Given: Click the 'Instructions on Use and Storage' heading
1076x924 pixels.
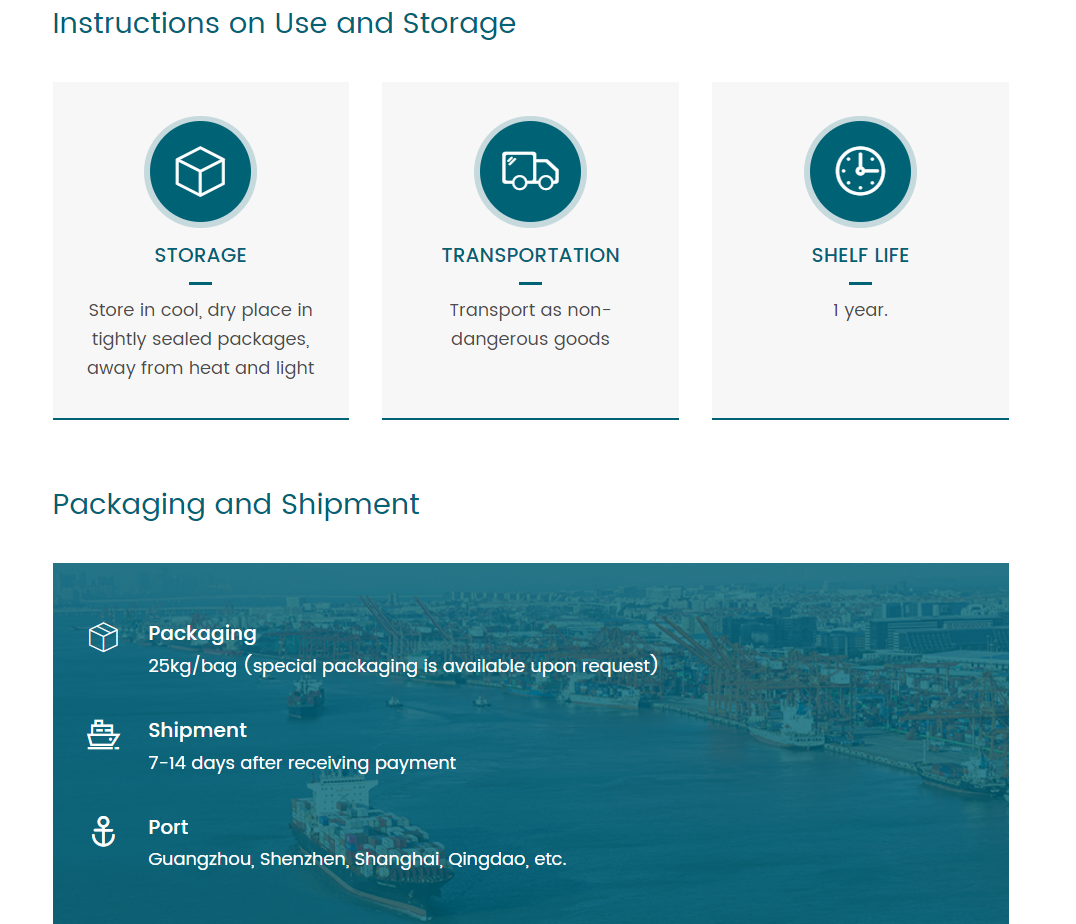Looking at the screenshot, I should tap(284, 23).
